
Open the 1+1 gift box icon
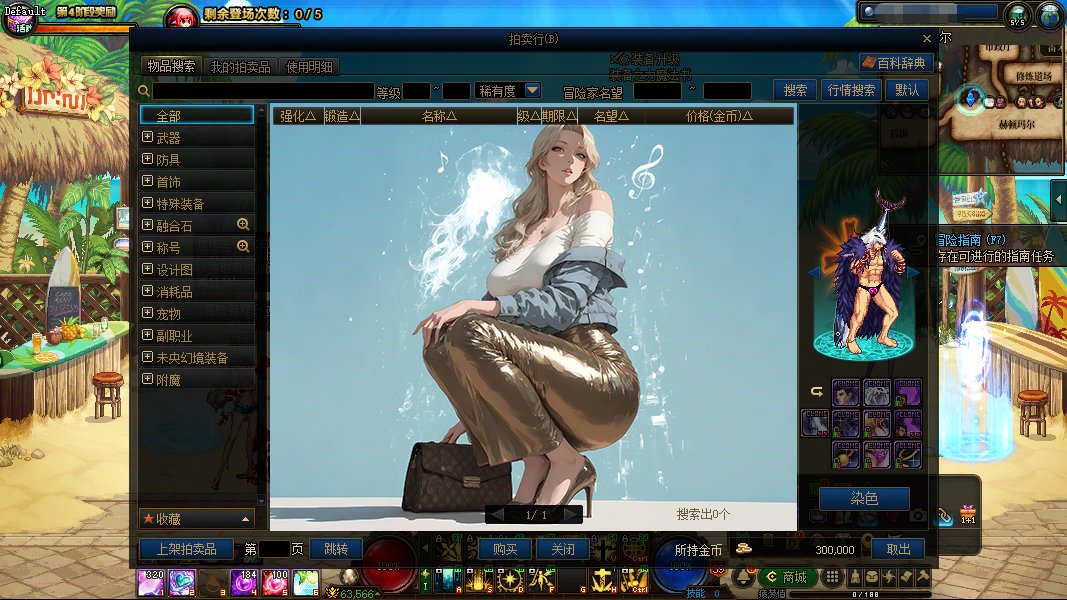pyautogui.click(x=968, y=514)
